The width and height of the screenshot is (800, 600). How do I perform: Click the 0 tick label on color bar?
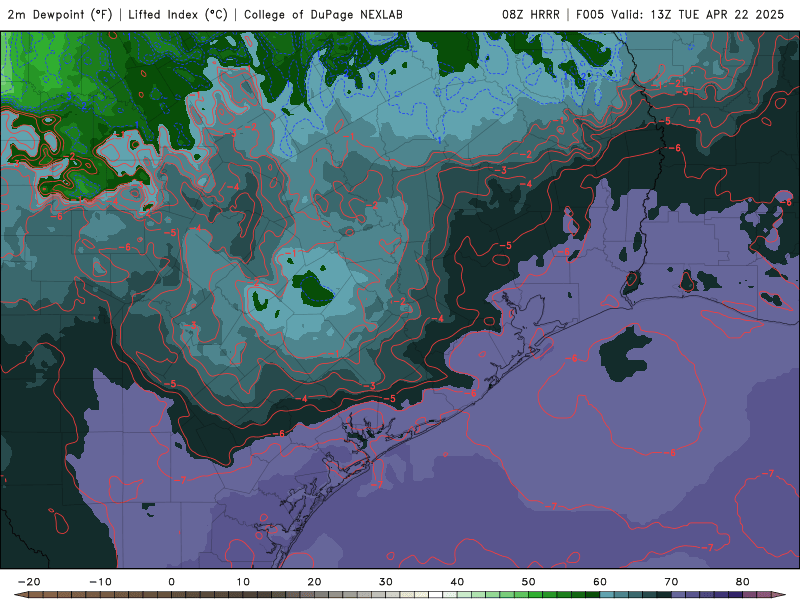coord(171,582)
